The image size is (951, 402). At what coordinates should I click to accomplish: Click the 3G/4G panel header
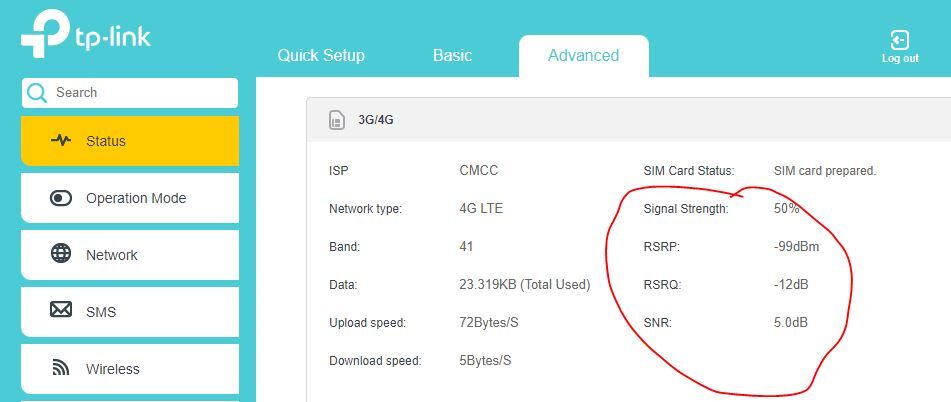[x=600, y=121]
